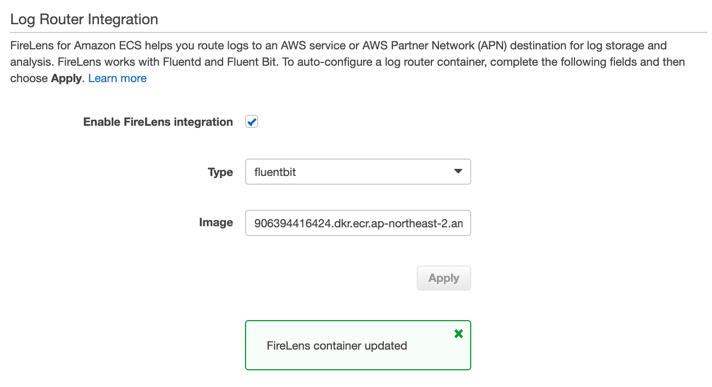Viewport: 712px width, 387px height.
Task: Click the Apply button
Action: 444,278
